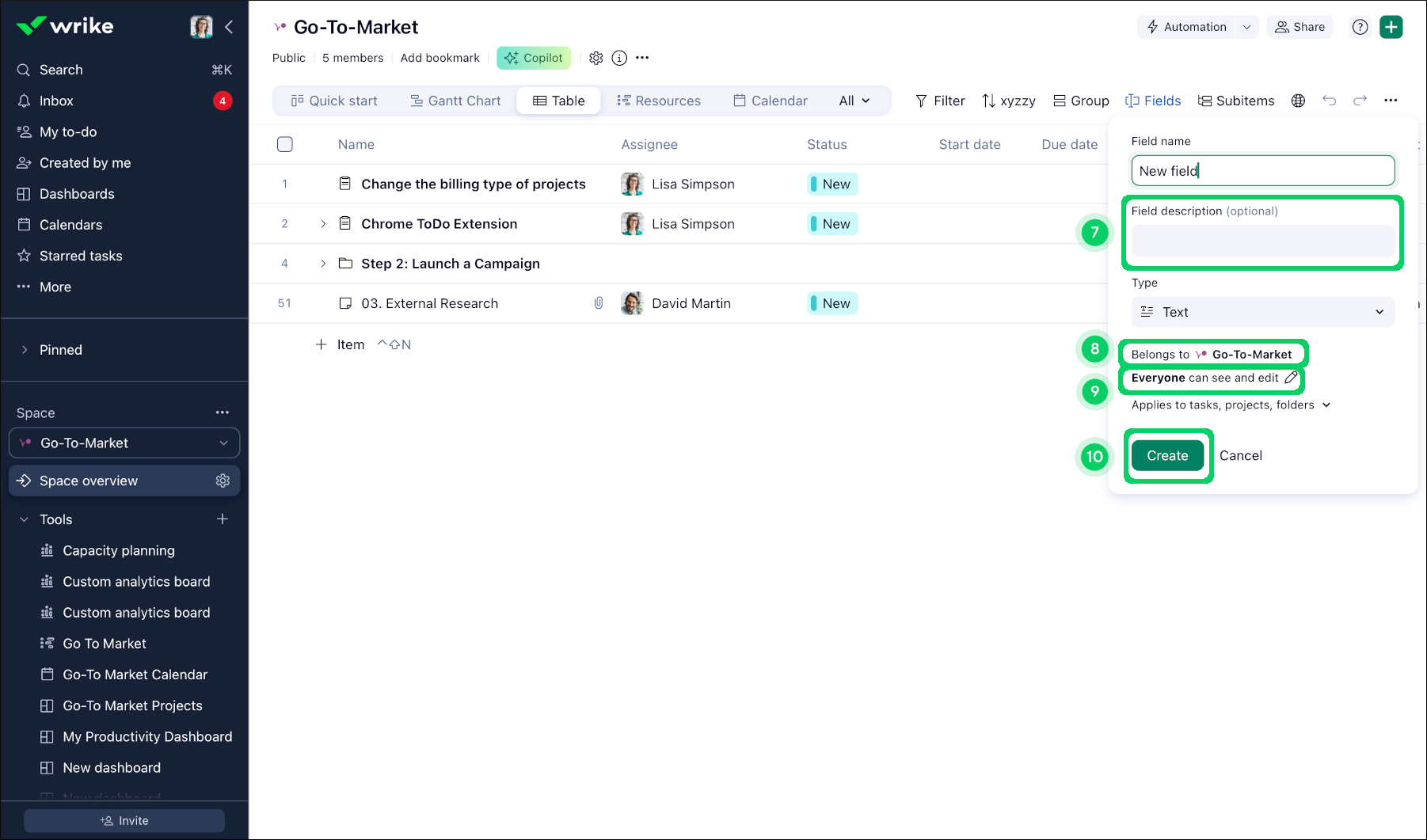The height and width of the screenshot is (840, 1427).
Task: Collapse the left sidebar with arrow
Action: tap(229, 27)
